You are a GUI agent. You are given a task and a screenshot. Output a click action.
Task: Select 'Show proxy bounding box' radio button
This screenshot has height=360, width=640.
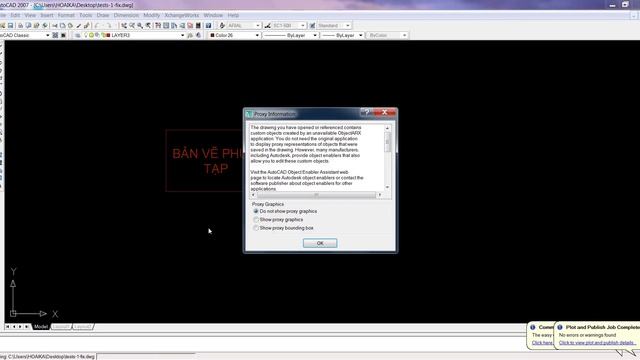(x=256, y=228)
